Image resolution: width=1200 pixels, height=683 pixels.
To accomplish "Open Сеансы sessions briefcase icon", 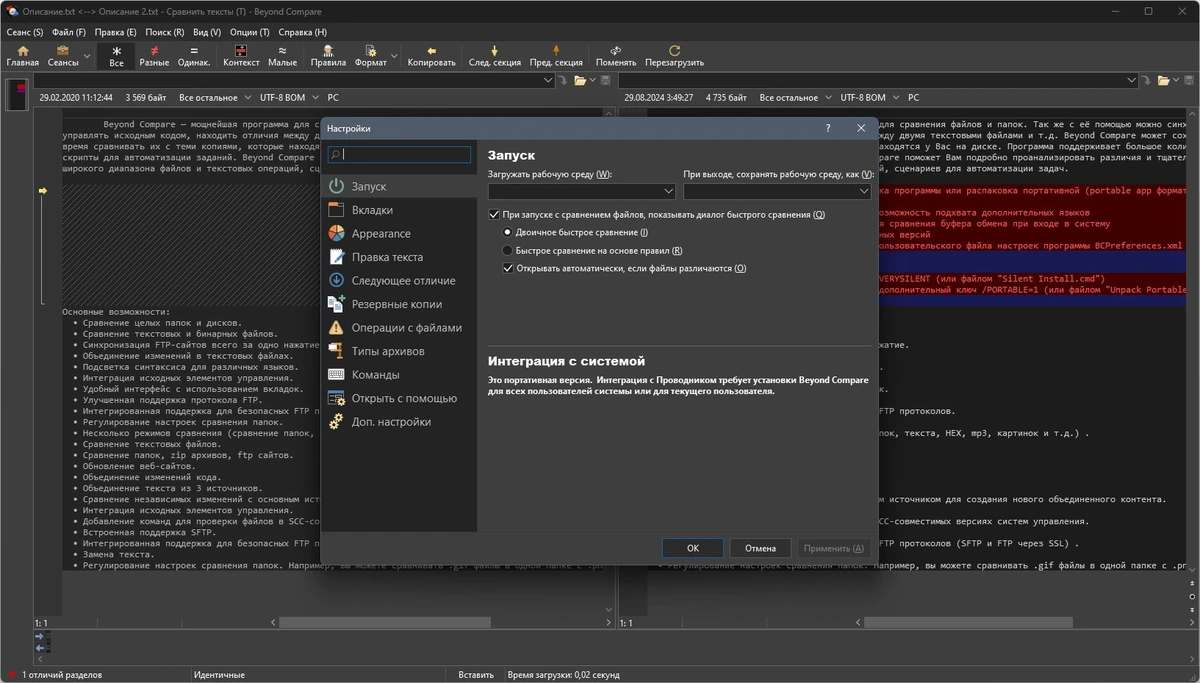I will point(63,56).
